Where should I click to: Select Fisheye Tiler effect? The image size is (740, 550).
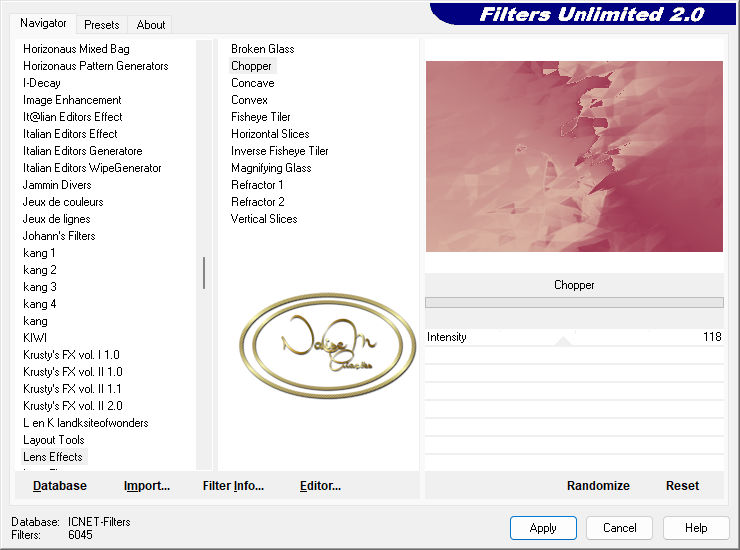pyautogui.click(x=260, y=117)
